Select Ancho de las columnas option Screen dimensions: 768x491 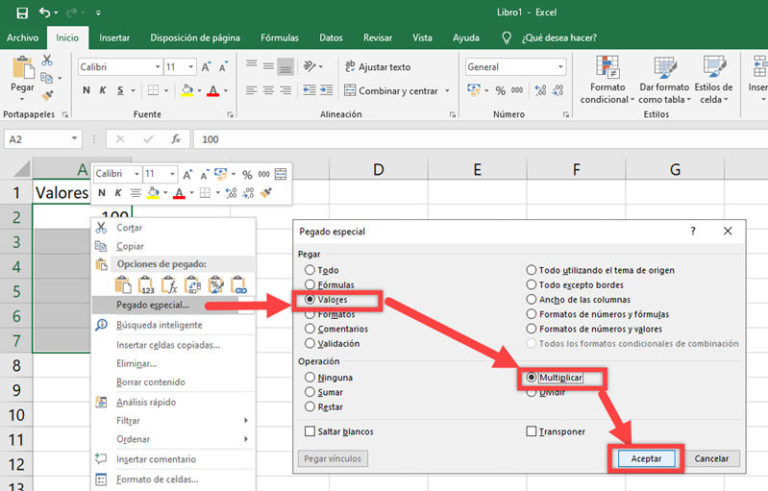(x=531, y=299)
